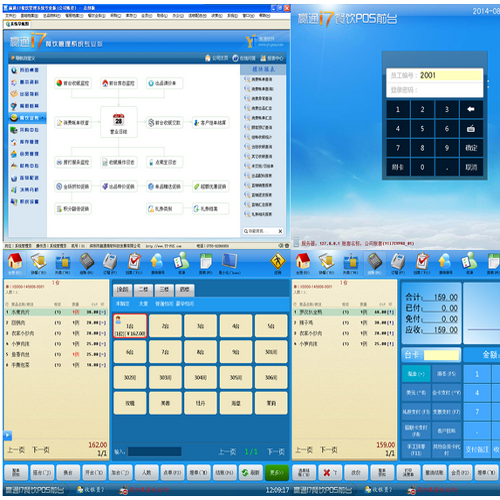
Task: Open the calendar 28 营业日结 node in management window
Action: (x=119, y=122)
